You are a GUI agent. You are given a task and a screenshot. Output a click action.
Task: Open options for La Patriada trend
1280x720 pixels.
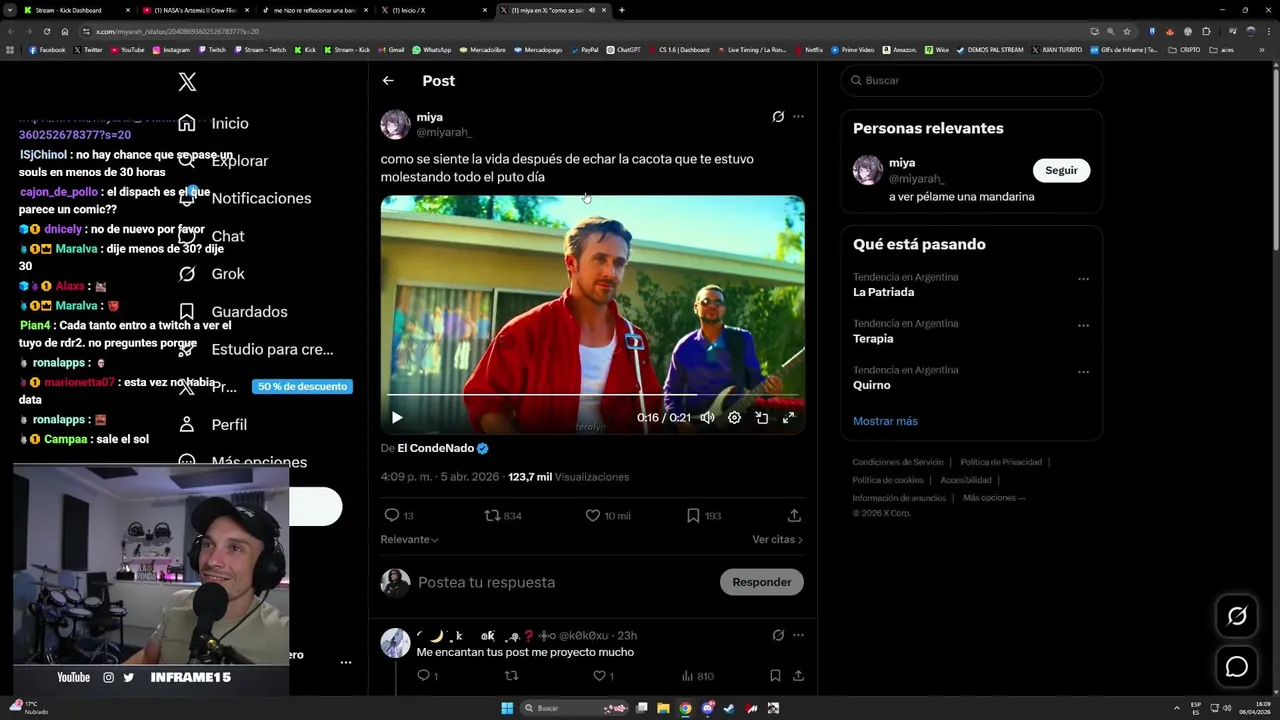click(1083, 280)
